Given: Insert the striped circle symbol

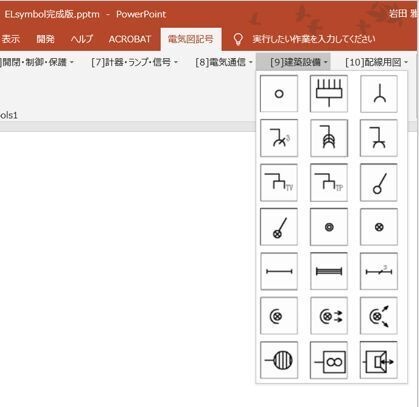Looking at the screenshot, I should coord(279,360).
